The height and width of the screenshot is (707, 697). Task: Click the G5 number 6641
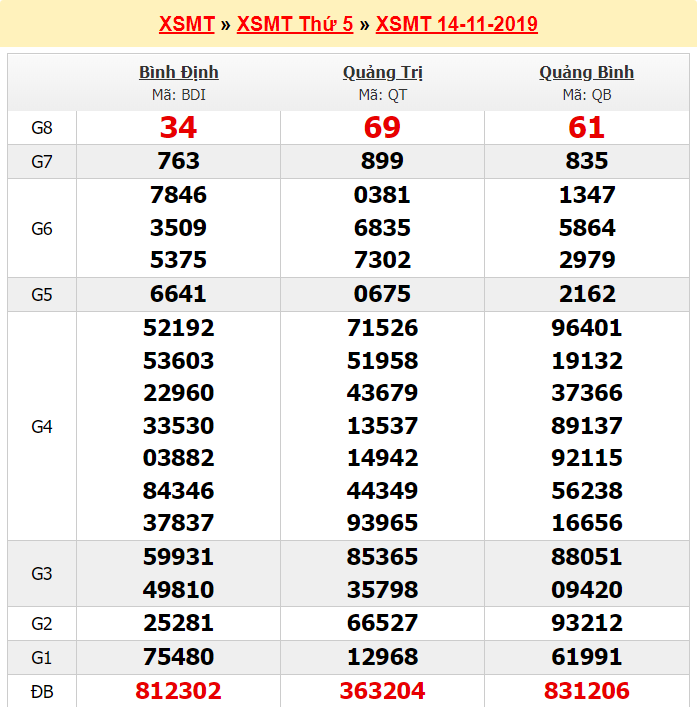tap(179, 294)
